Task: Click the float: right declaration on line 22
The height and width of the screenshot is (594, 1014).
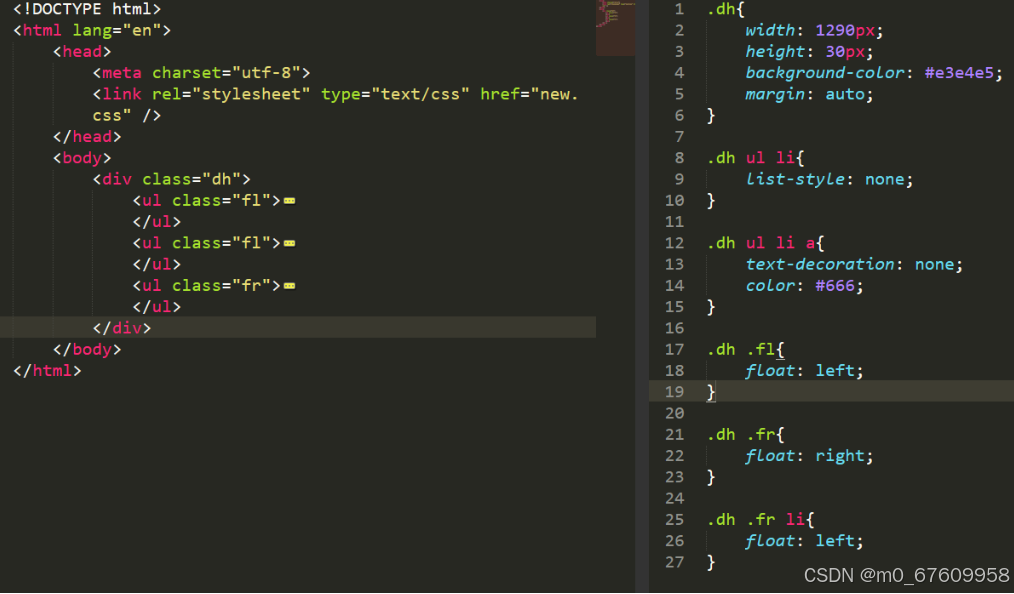Action: pos(806,455)
